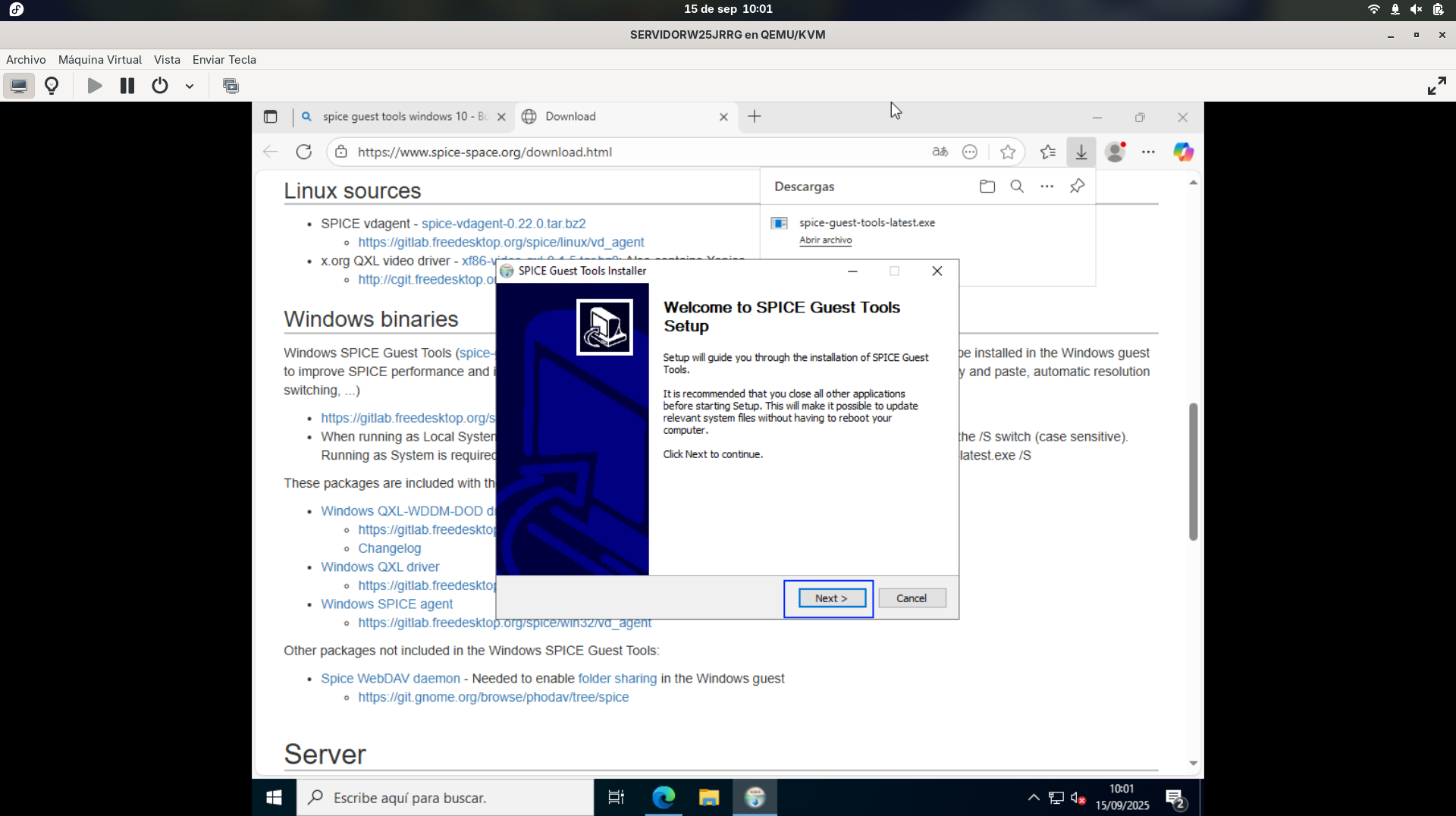1456x816 pixels.
Task: Pin the Descargas downloads panel
Action: (1077, 187)
